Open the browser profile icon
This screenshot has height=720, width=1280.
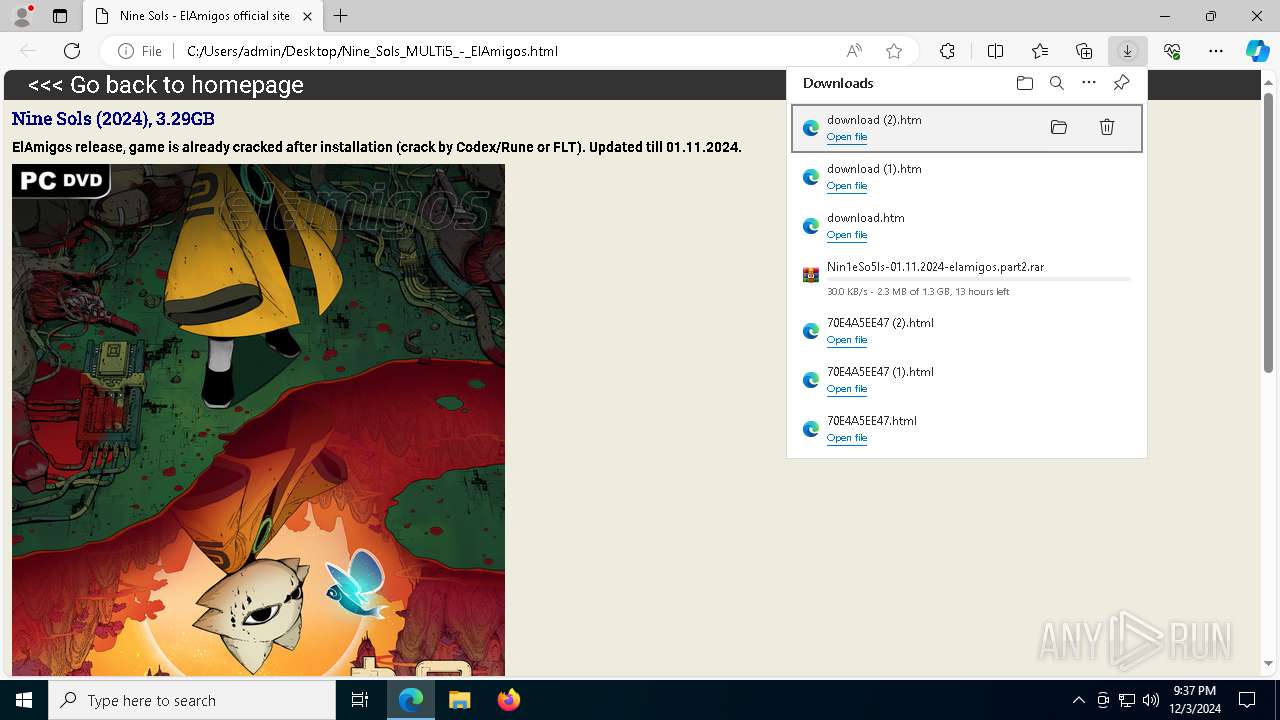tap(22, 16)
